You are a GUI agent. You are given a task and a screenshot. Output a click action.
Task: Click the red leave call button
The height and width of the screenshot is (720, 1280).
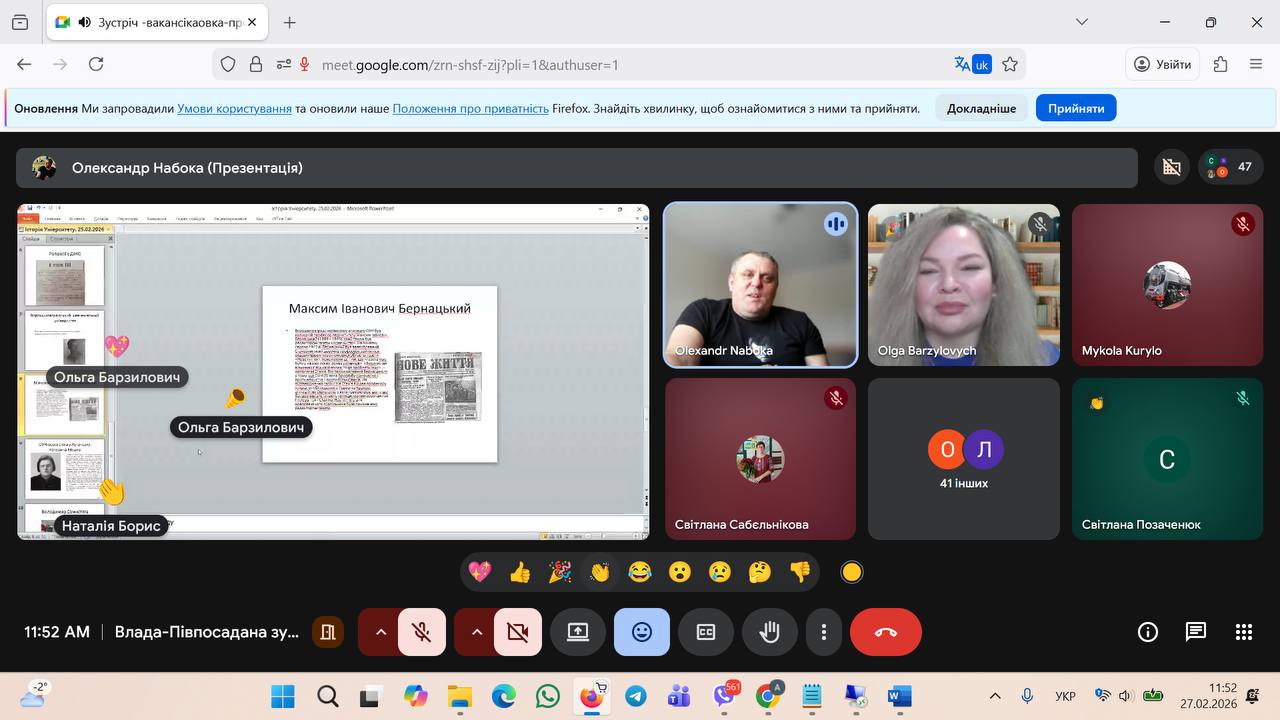click(885, 632)
